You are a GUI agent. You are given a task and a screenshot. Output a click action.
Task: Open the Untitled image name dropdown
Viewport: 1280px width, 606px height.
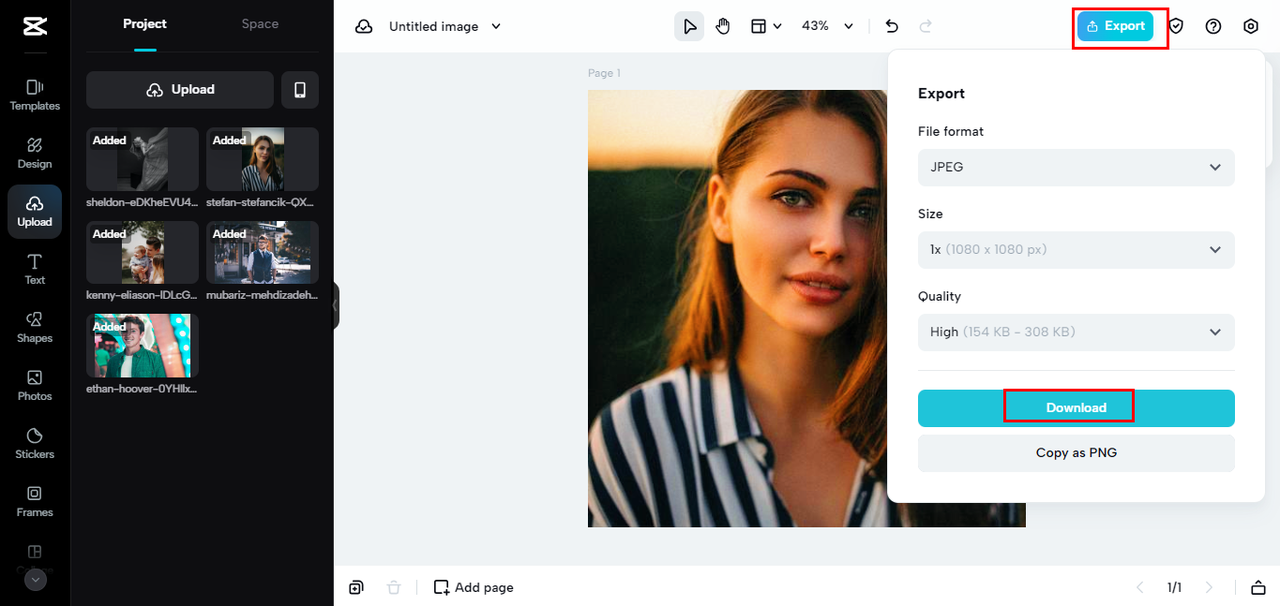[x=445, y=26]
